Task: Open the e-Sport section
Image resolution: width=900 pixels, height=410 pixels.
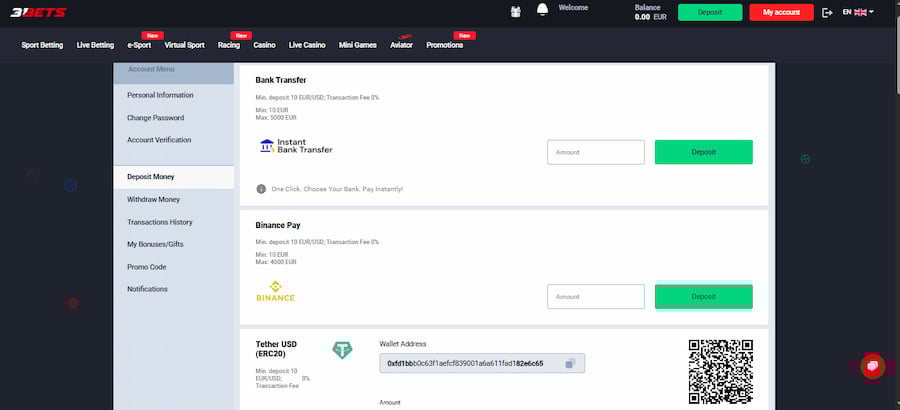Action: pyautogui.click(x=139, y=45)
